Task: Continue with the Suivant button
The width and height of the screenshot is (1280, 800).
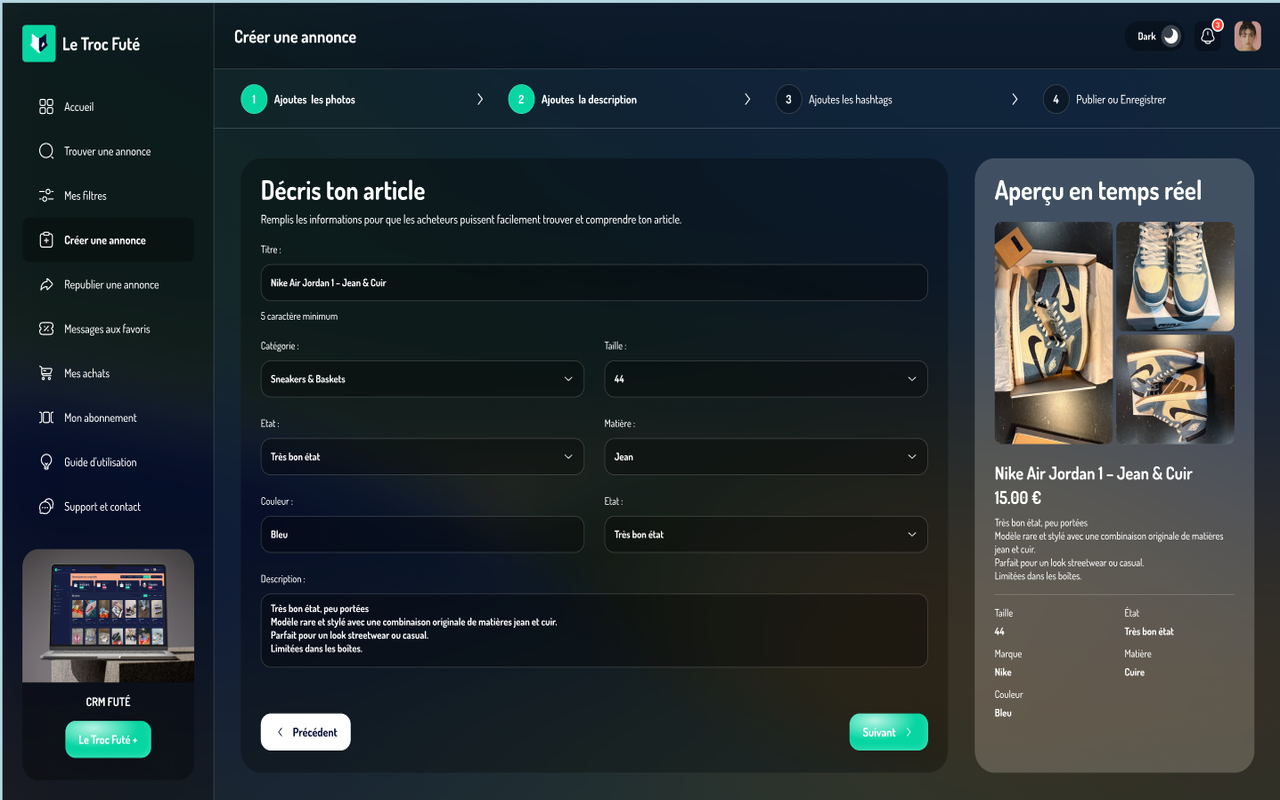Action: point(889,732)
